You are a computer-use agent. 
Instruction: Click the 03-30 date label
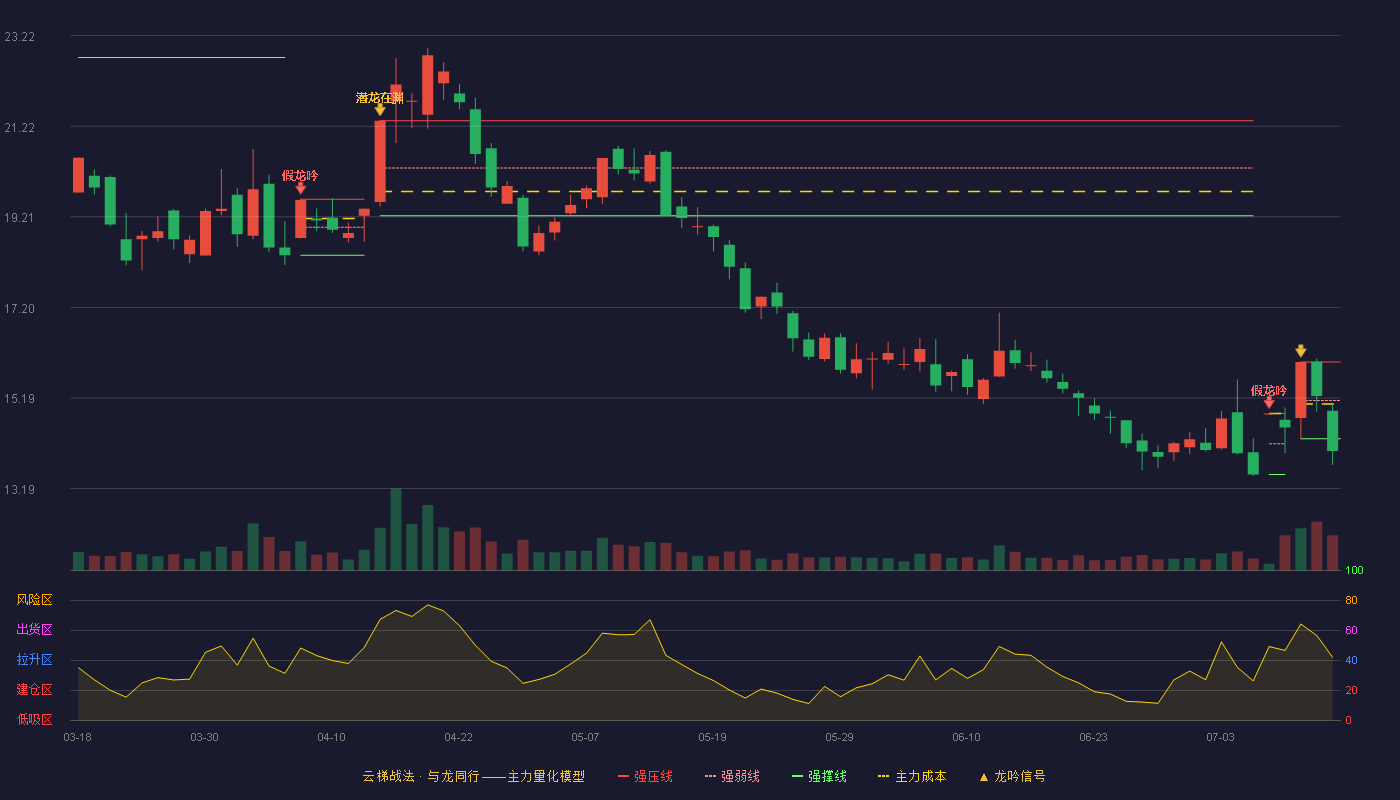pos(204,737)
